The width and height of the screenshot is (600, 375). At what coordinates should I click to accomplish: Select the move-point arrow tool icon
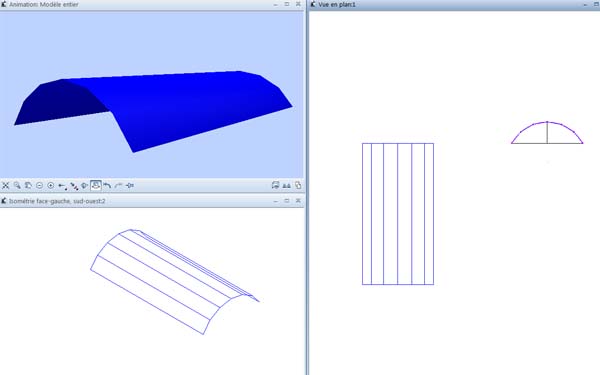[x=62, y=186]
